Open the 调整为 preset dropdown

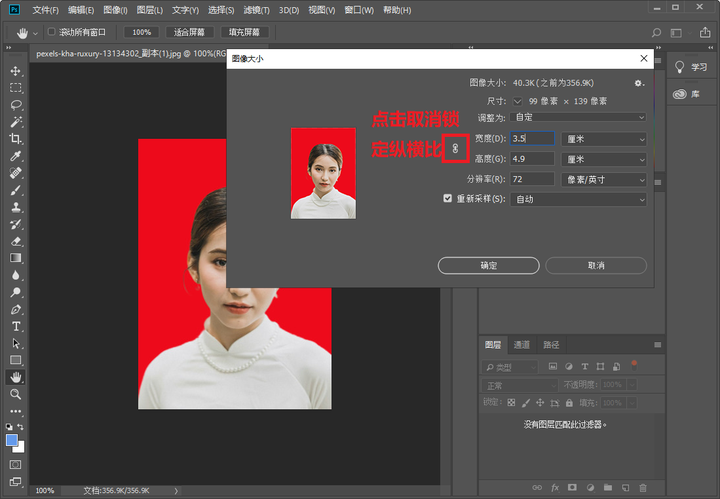[578, 118]
